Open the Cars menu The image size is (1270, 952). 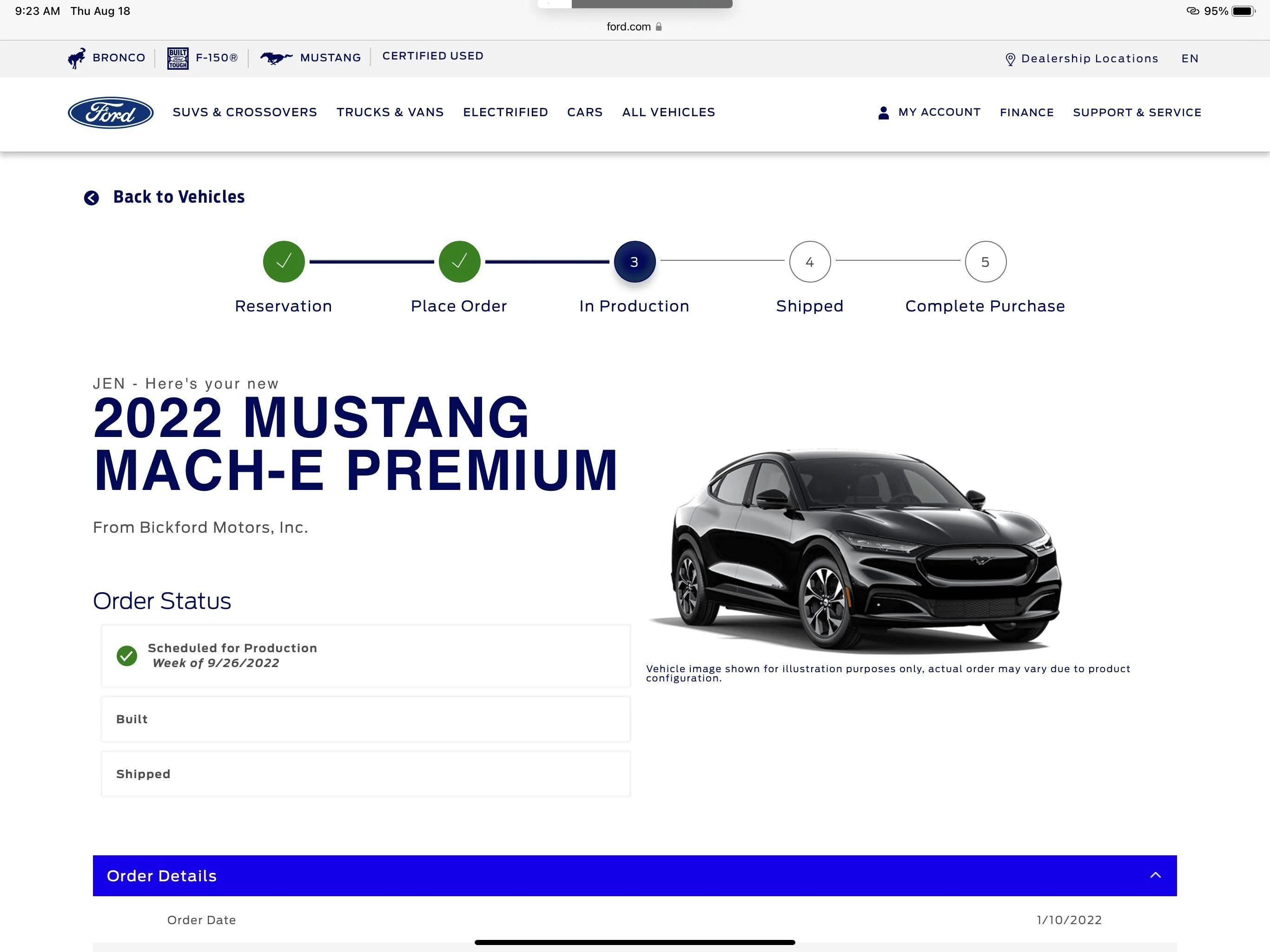(584, 112)
